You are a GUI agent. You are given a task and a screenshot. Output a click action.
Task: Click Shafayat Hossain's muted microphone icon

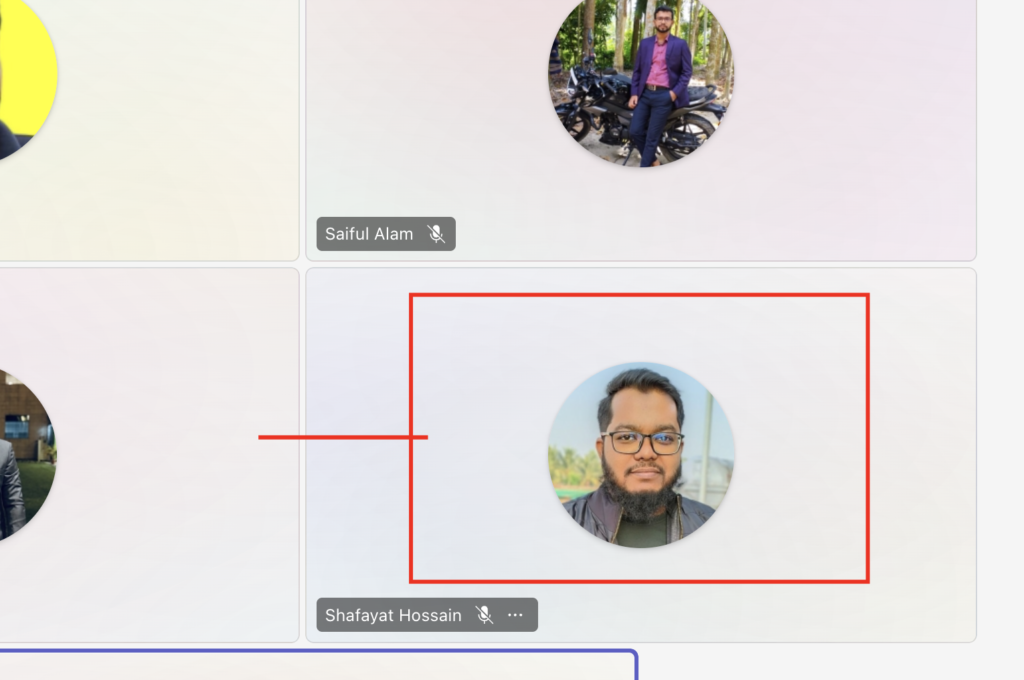(x=485, y=615)
